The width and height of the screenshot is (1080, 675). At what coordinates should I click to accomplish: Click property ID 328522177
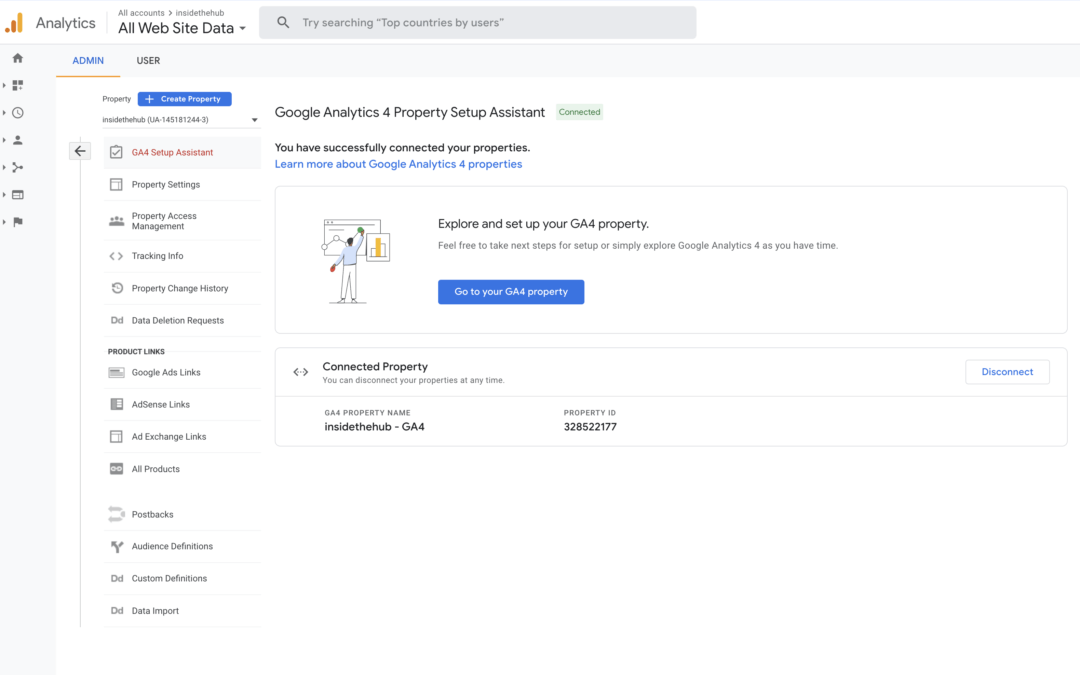(x=590, y=427)
